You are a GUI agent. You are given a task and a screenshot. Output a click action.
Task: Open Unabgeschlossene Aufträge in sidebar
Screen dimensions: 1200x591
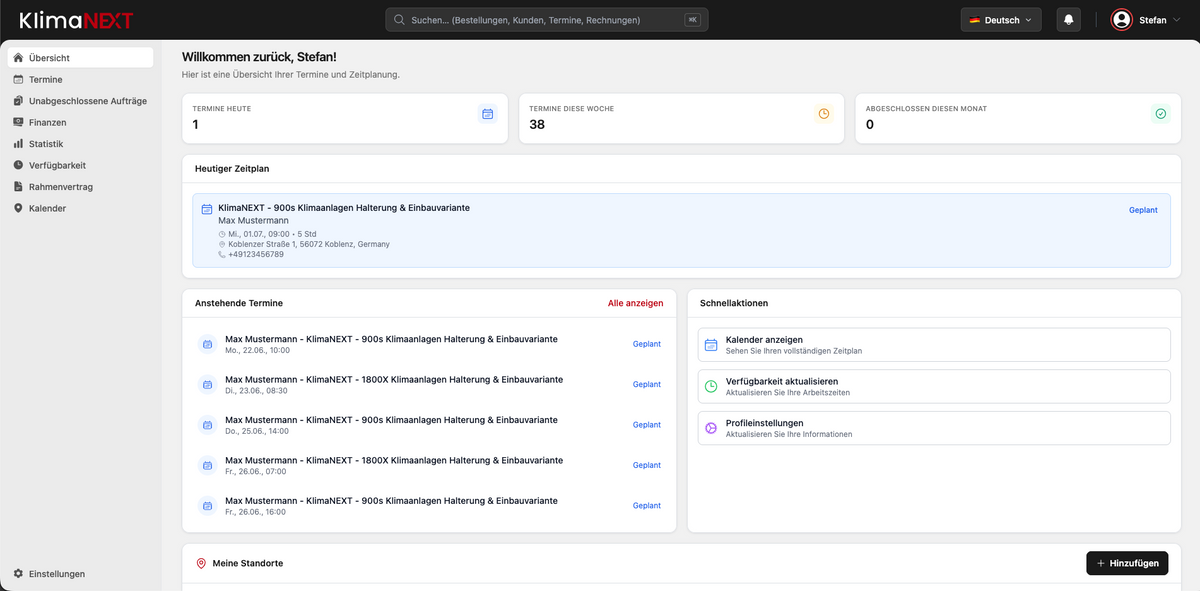[80, 101]
